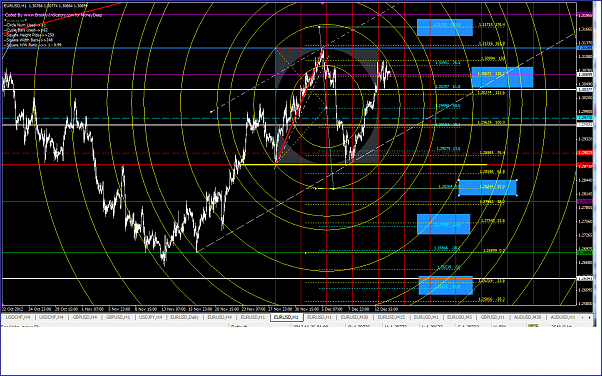
Task: Click the chart tabs scroll-left arrow
Action: (583, 317)
